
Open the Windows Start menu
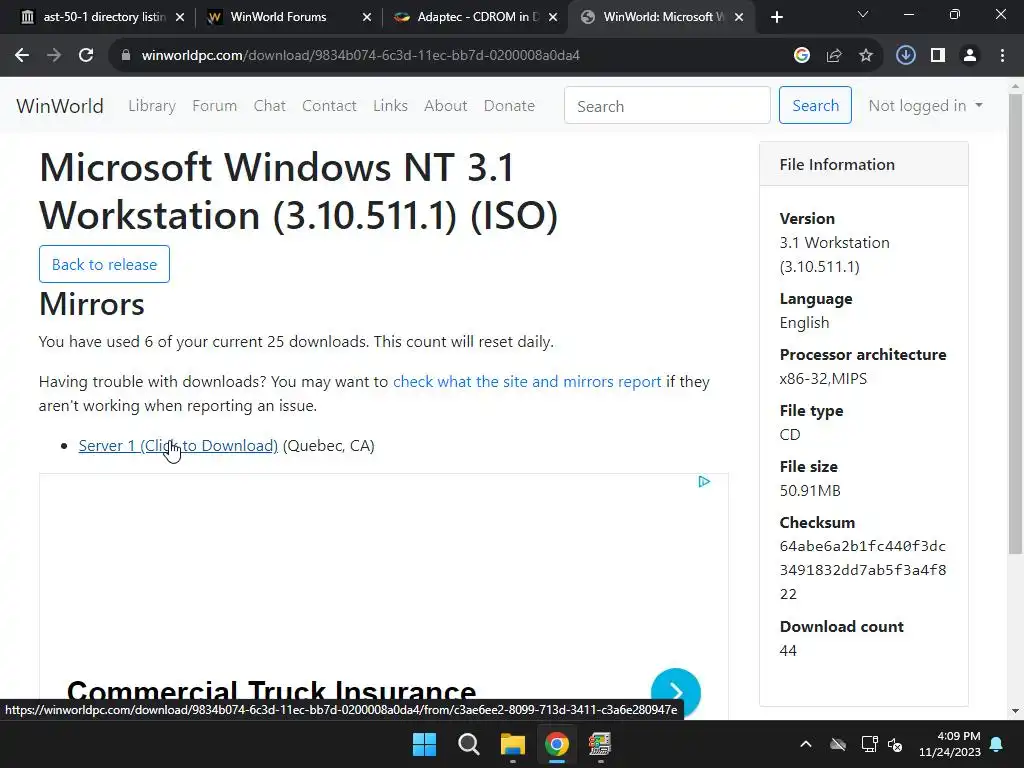[x=424, y=744]
